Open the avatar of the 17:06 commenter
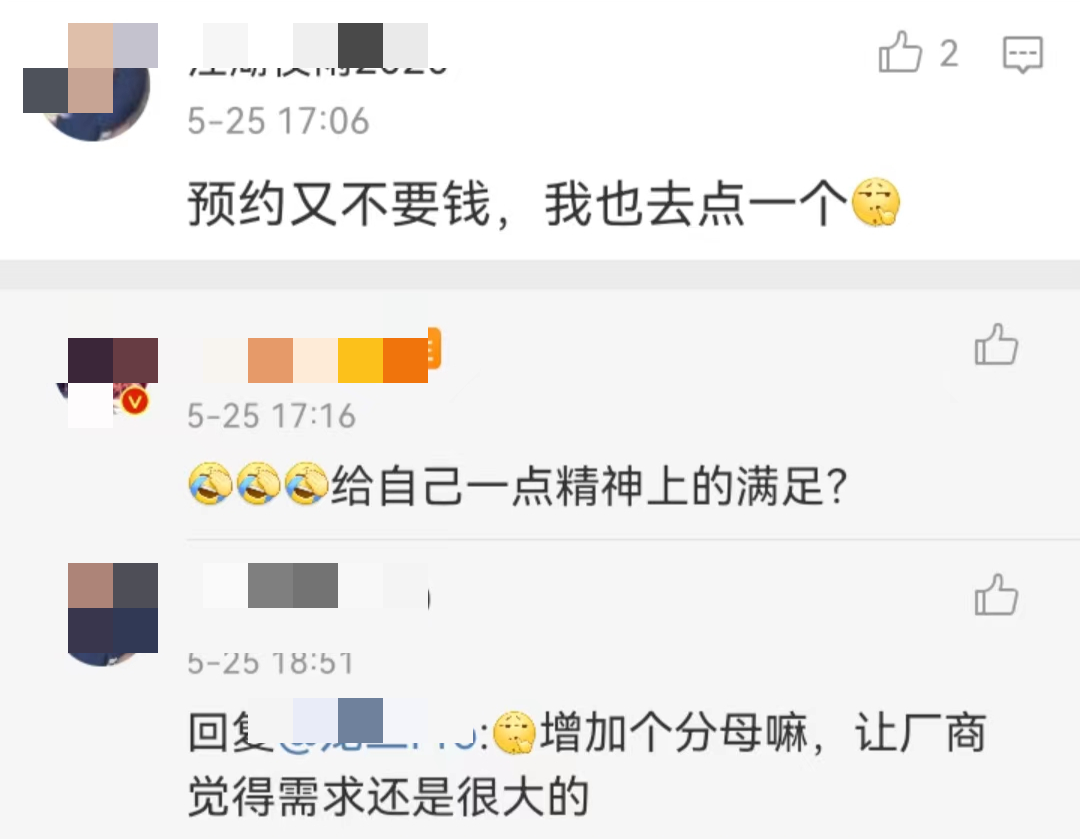Screen dimensions: 1080x839 click(92, 83)
